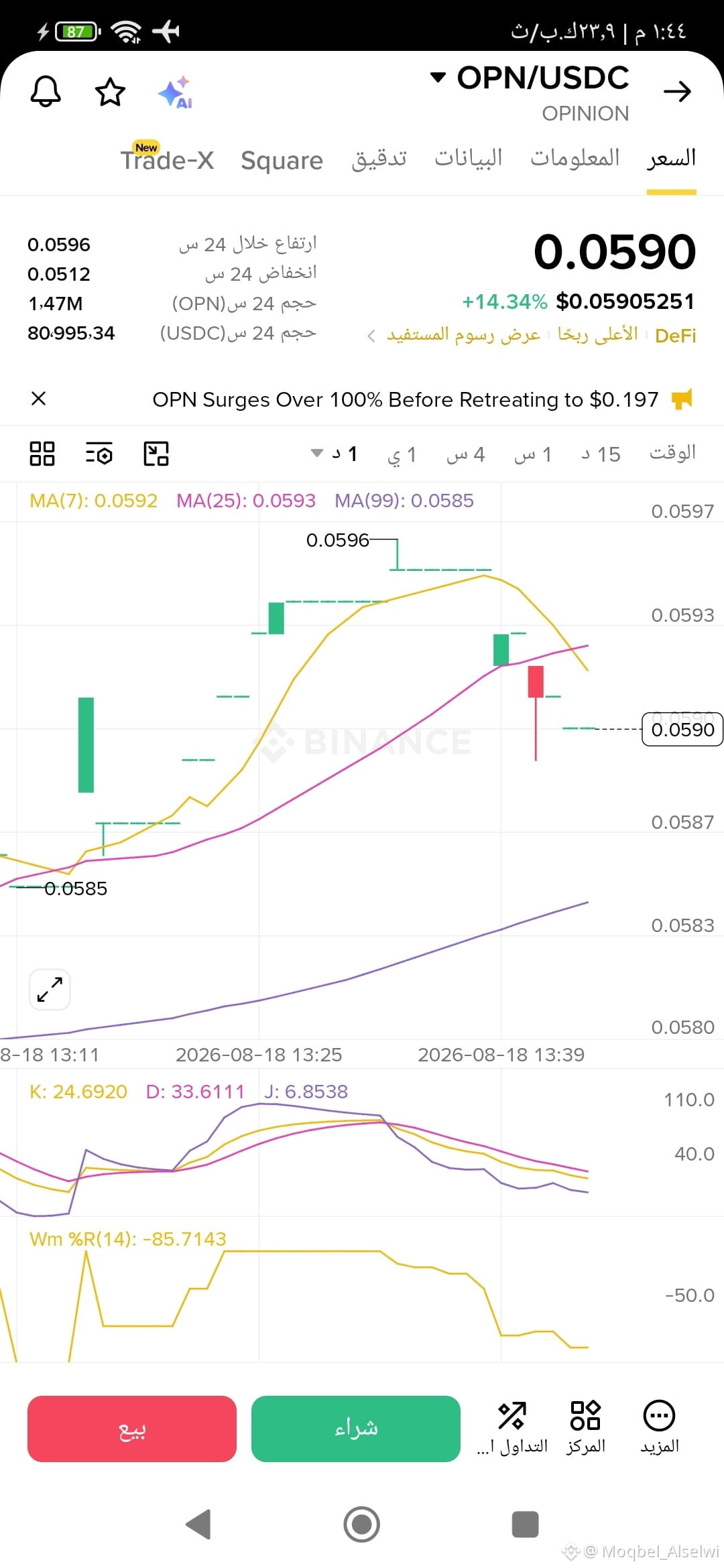Switch to the Square tab
724x1568 pixels.
282,160
